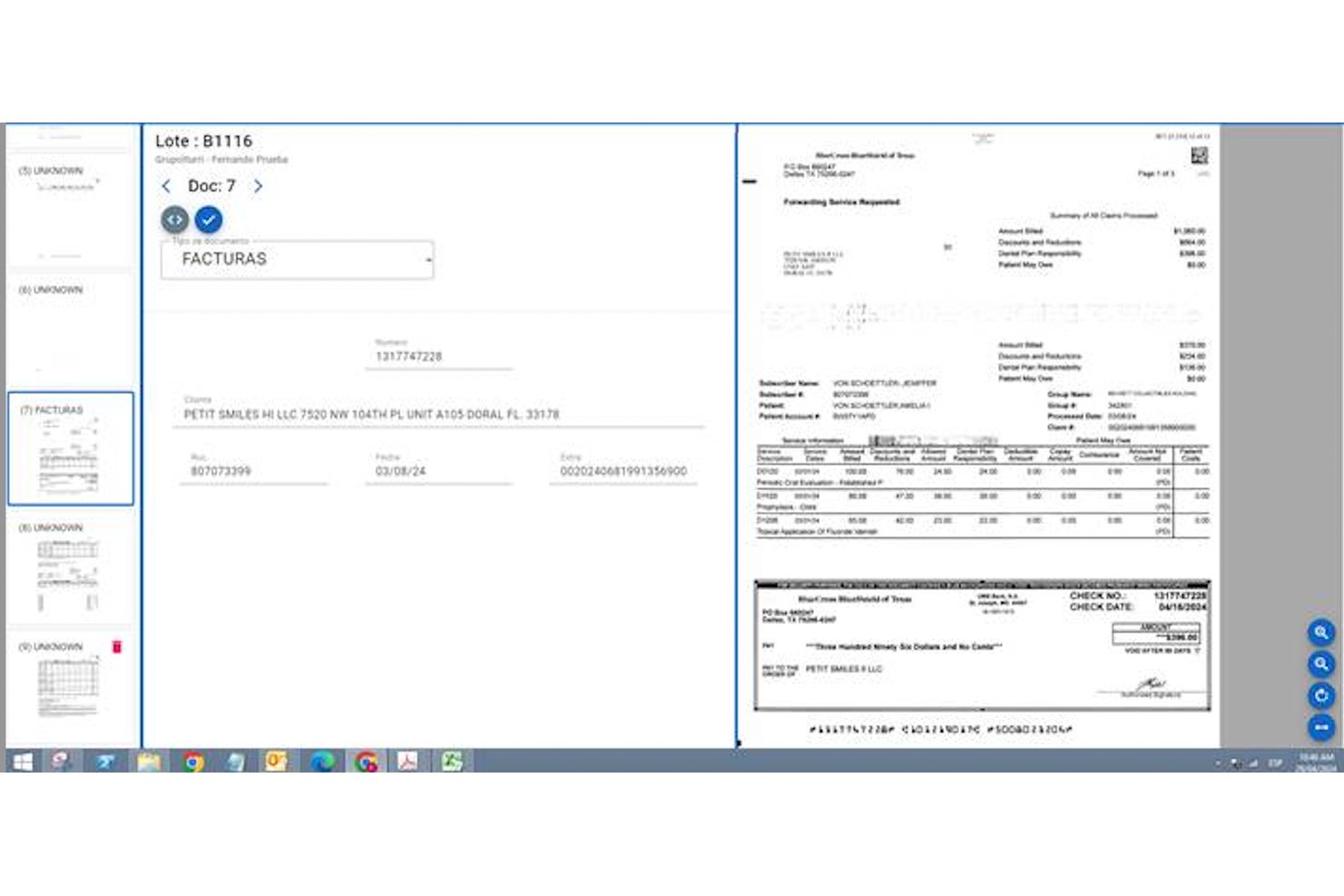Delete page (9) UNKNOWN with the red trash icon

pos(116,646)
